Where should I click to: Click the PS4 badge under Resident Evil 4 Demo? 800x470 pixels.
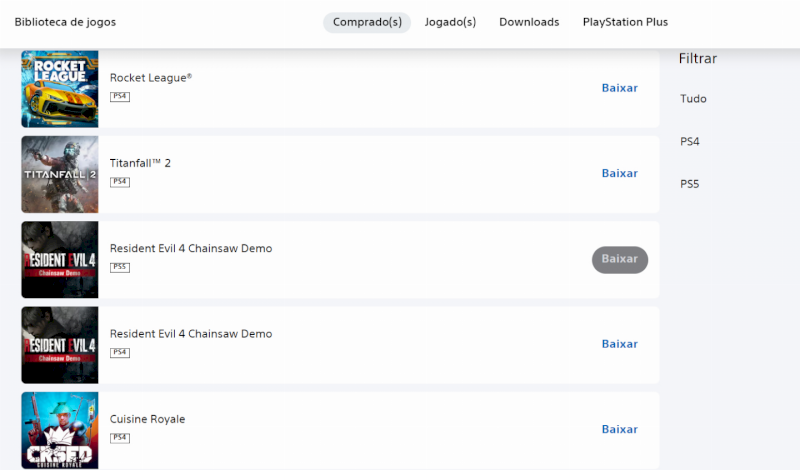point(120,352)
